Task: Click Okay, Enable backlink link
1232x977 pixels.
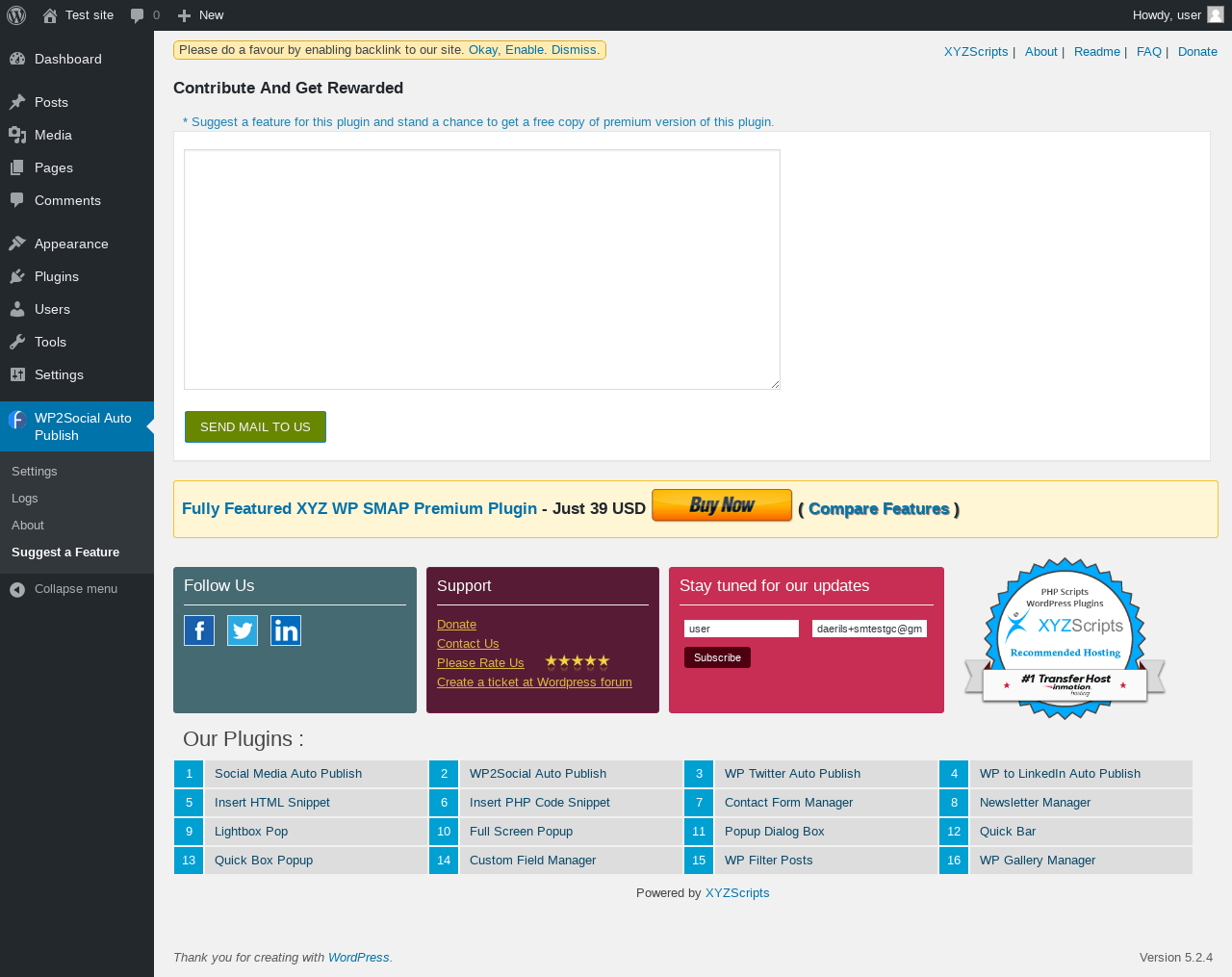Action: (506, 50)
